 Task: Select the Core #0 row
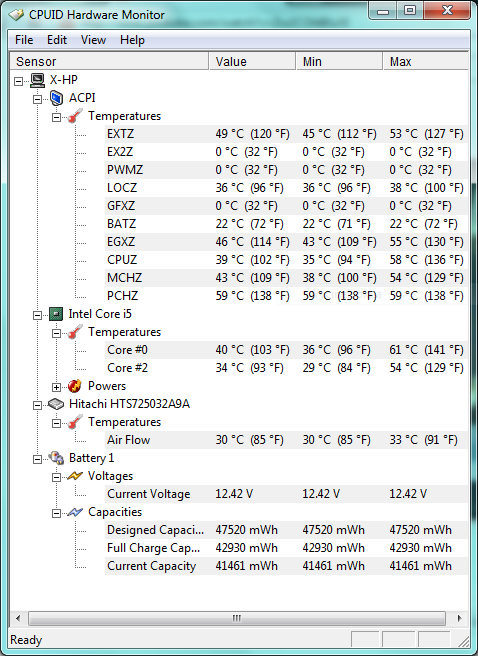[x=286, y=350]
